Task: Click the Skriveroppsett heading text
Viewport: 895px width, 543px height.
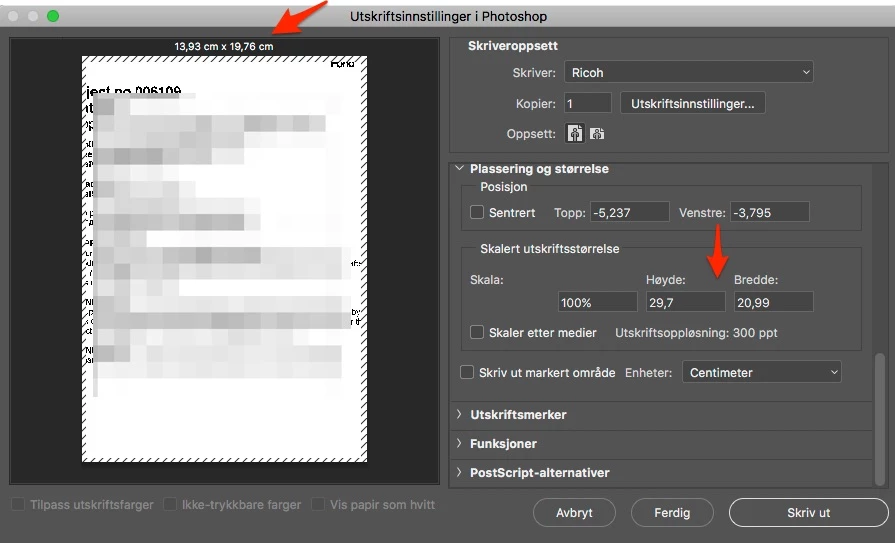Action: [513, 46]
